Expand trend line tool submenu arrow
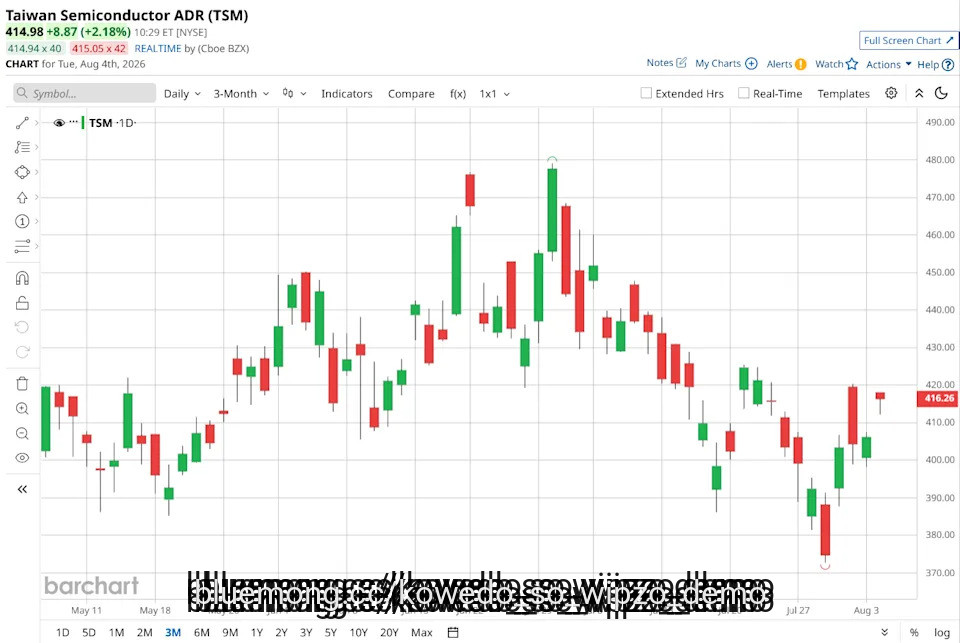This screenshot has height=643, width=960. tap(37, 123)
